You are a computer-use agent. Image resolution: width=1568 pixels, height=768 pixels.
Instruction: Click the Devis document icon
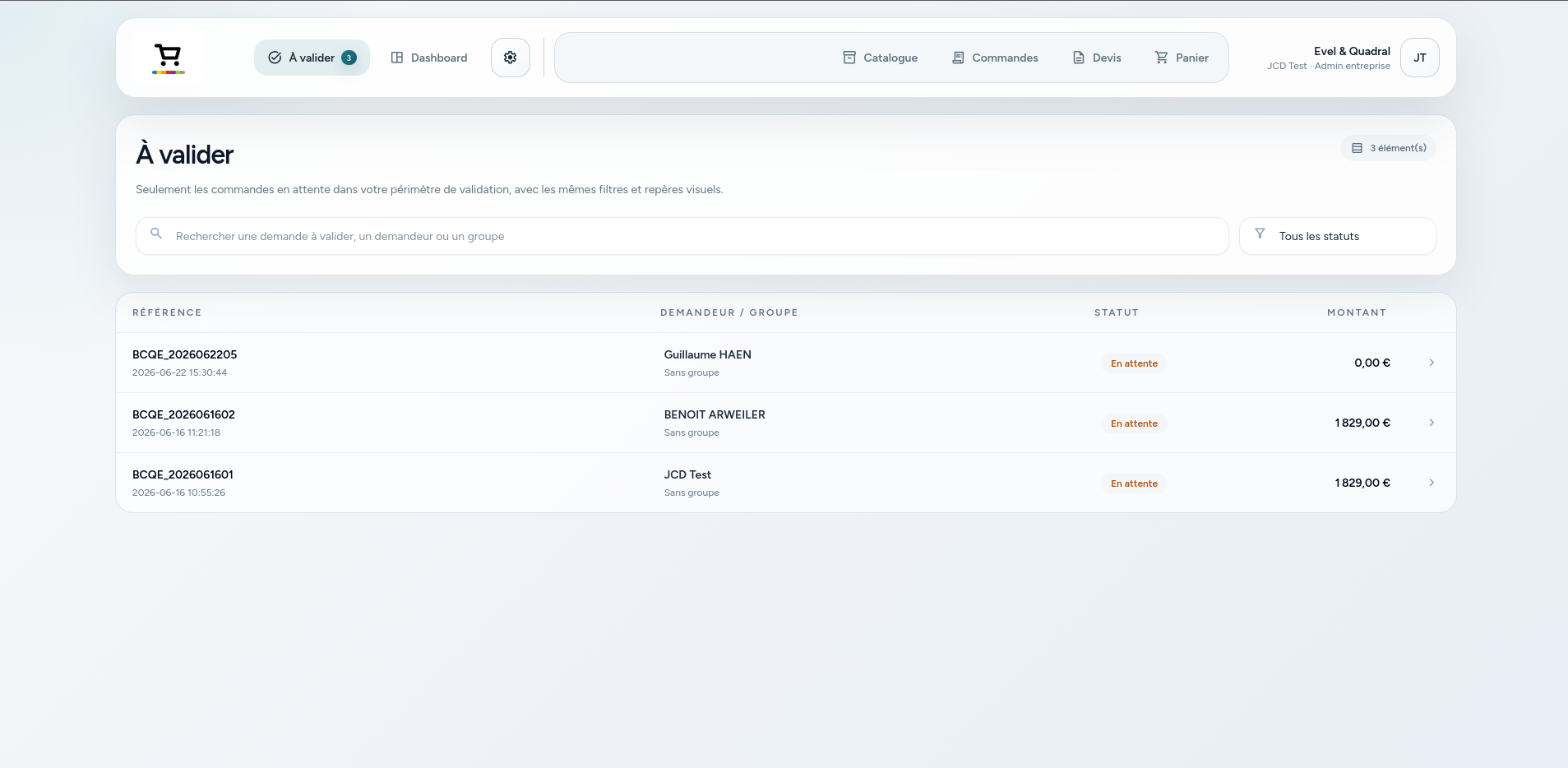(x=1079, y=58)
